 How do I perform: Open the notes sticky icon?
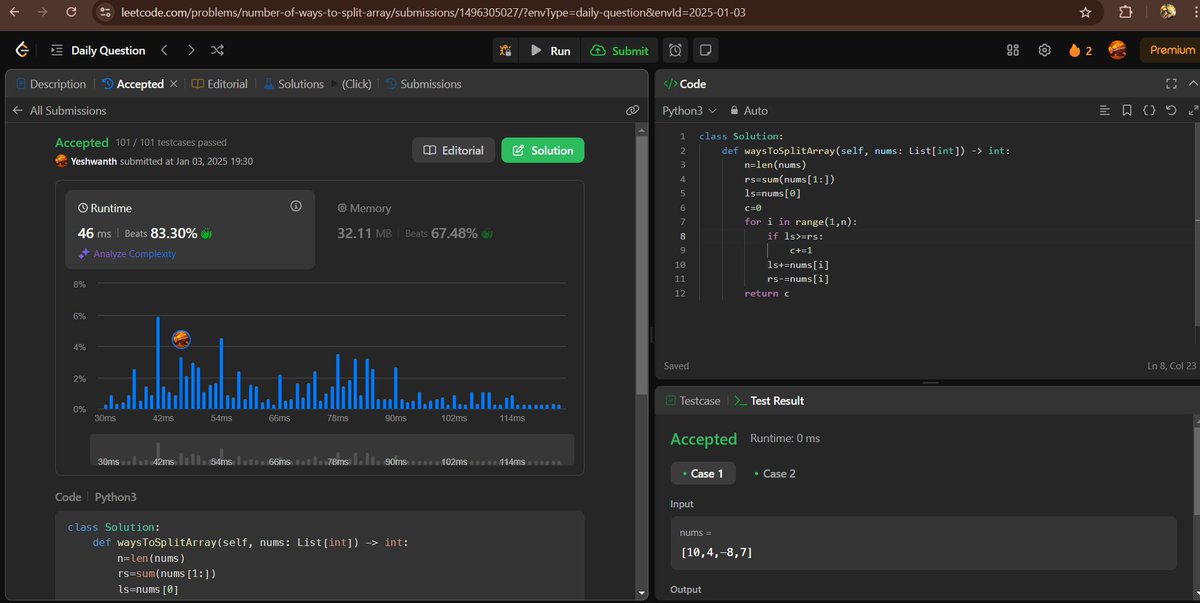(x=706, y=50)
